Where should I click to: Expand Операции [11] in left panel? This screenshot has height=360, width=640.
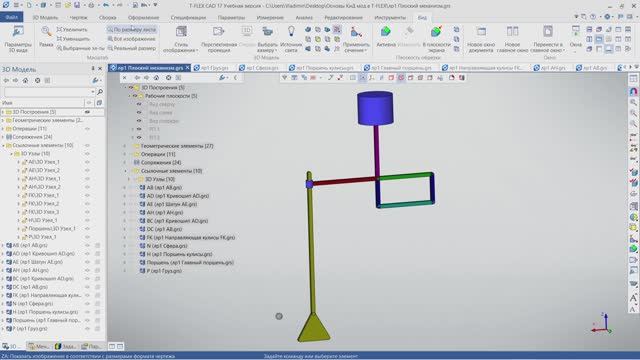click(x=3, y=129)
